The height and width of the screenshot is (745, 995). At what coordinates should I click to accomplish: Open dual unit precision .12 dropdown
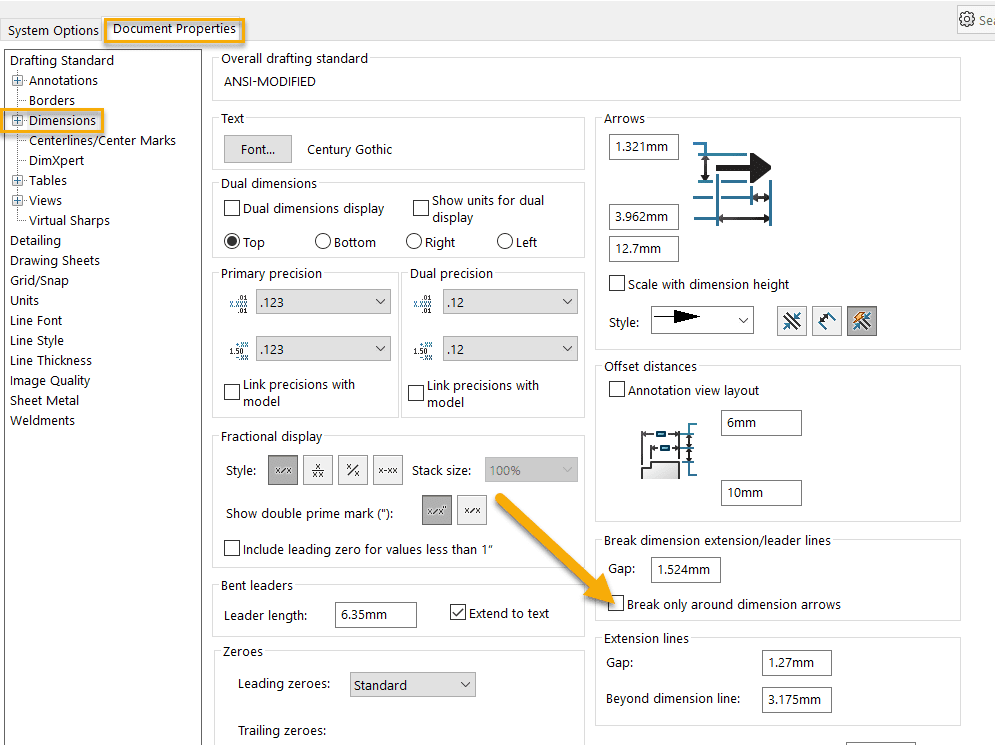510,302
